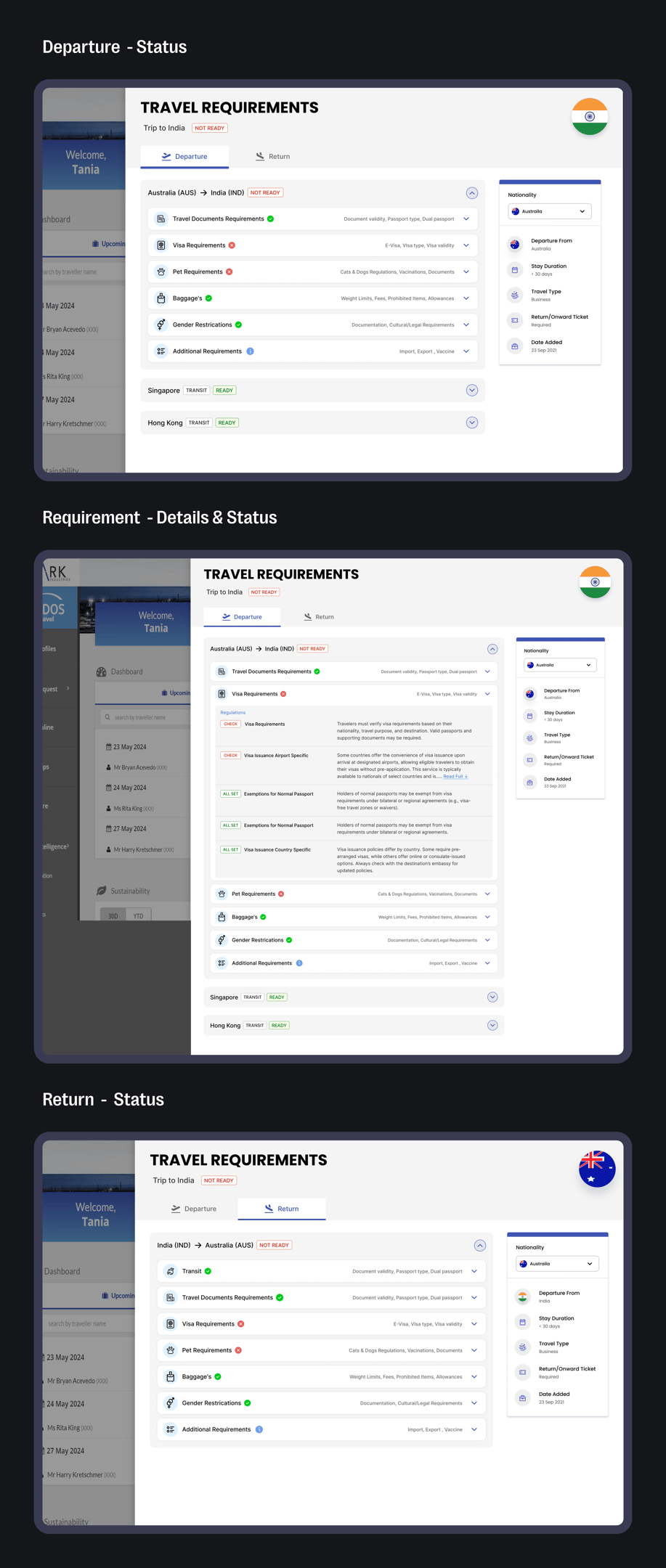Image resolution: width=666 pixels, height=1568 pixels.
Task: Select Departure tab in Departure Status panel
Action: coord(184,157)
